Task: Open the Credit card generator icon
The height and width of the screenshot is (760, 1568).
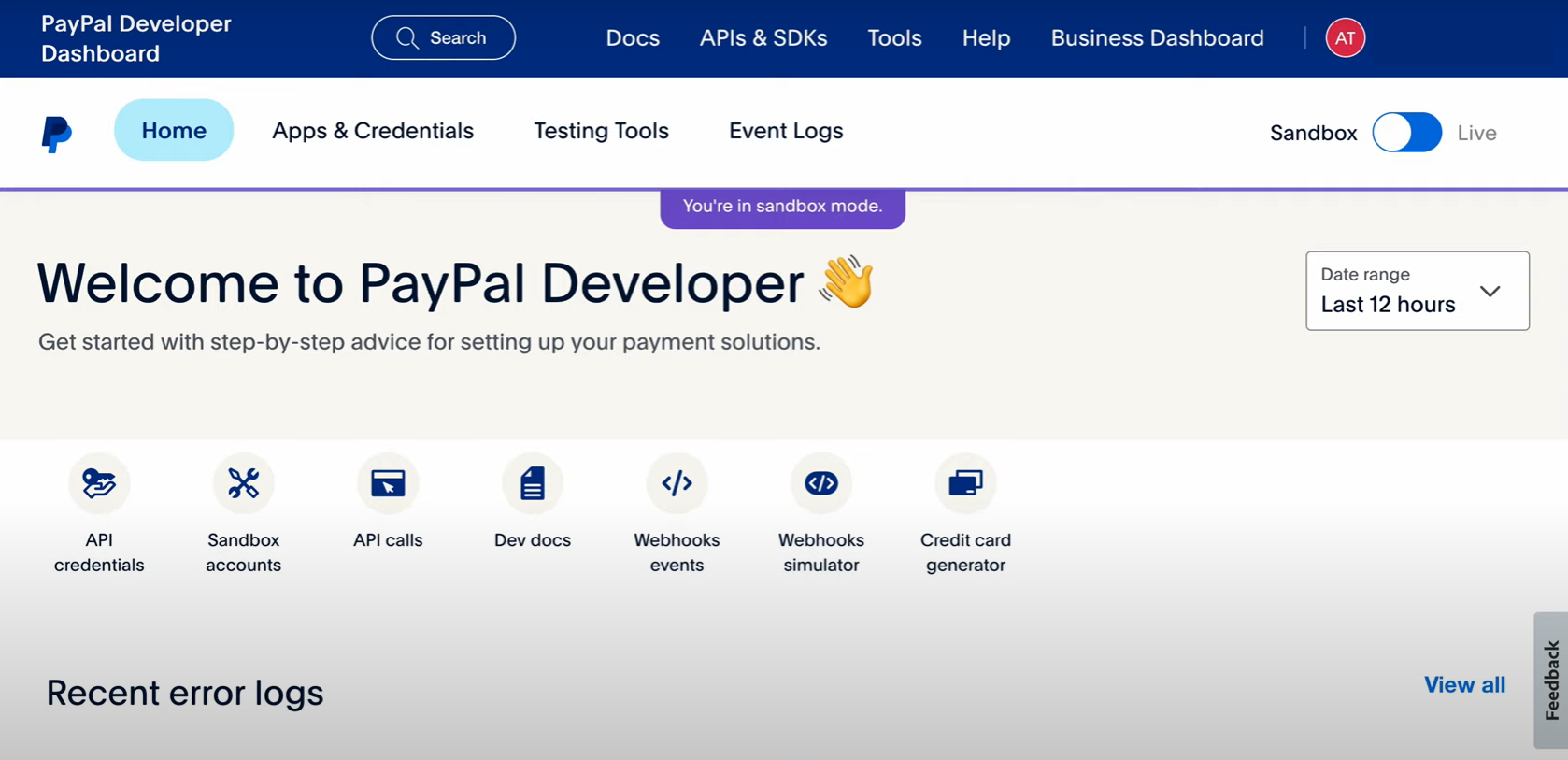Action: (965, 483)
